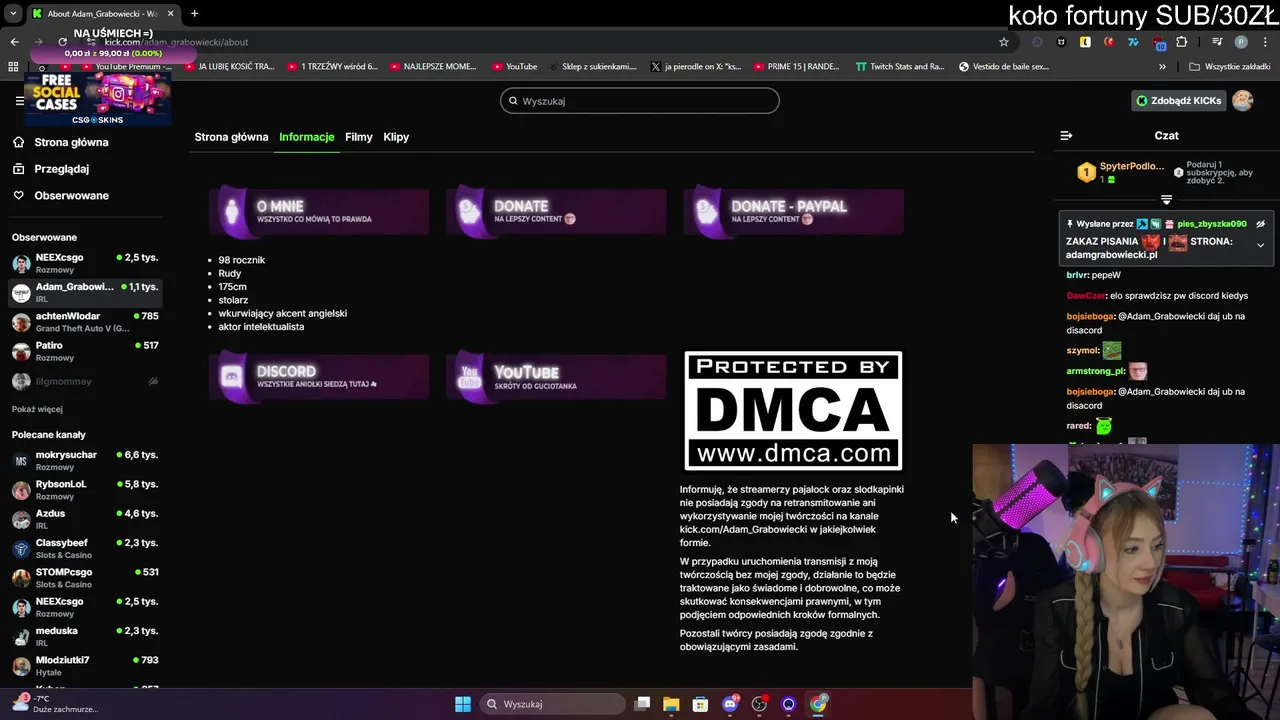The image size is (1280, 720).
Task: Expand the pinned chat message chevron
Action: point(1260,245)
